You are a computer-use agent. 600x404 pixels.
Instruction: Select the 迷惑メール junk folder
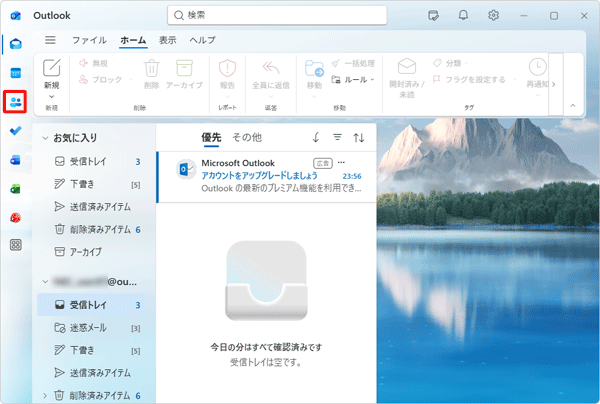(x=91, y=328)
